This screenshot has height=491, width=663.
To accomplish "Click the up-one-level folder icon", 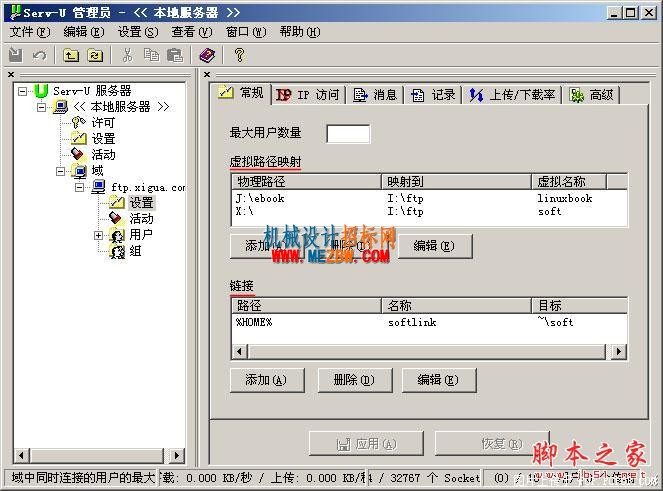I will (71, 55).
